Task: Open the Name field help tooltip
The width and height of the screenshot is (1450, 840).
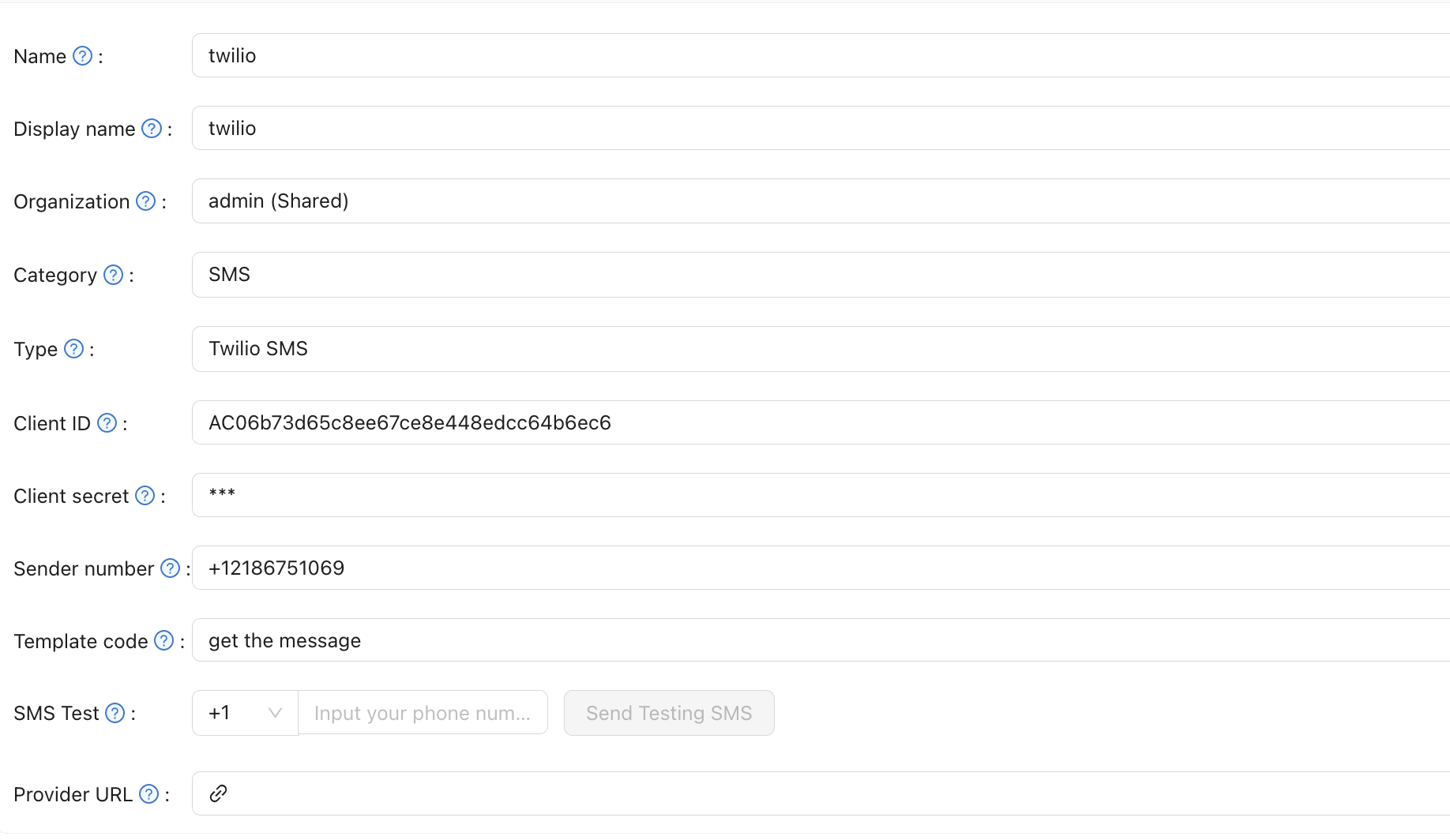Action: pos(81,55)
